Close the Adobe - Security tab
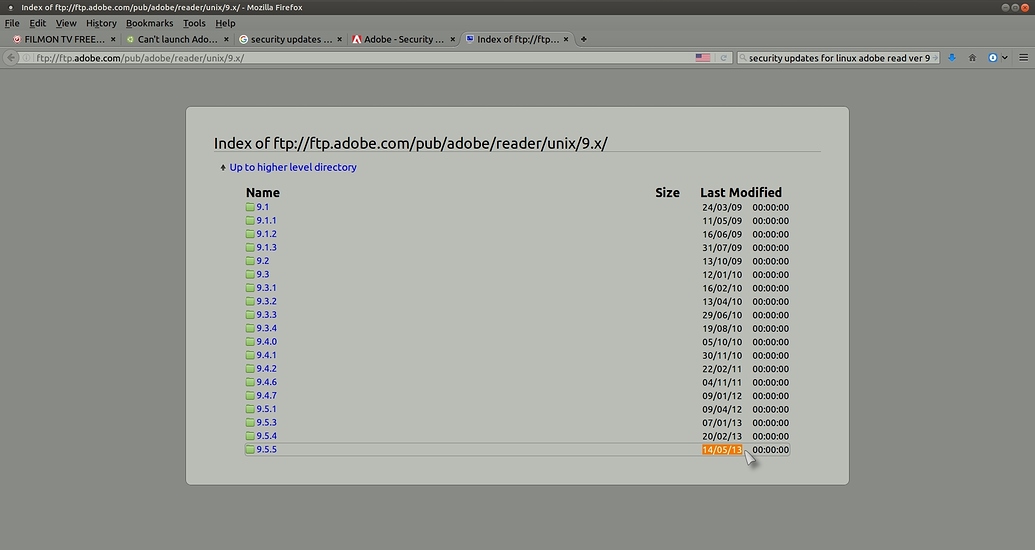Image resolution: width=1035 pixels, height=550 pixels. [x=452, y=40]
